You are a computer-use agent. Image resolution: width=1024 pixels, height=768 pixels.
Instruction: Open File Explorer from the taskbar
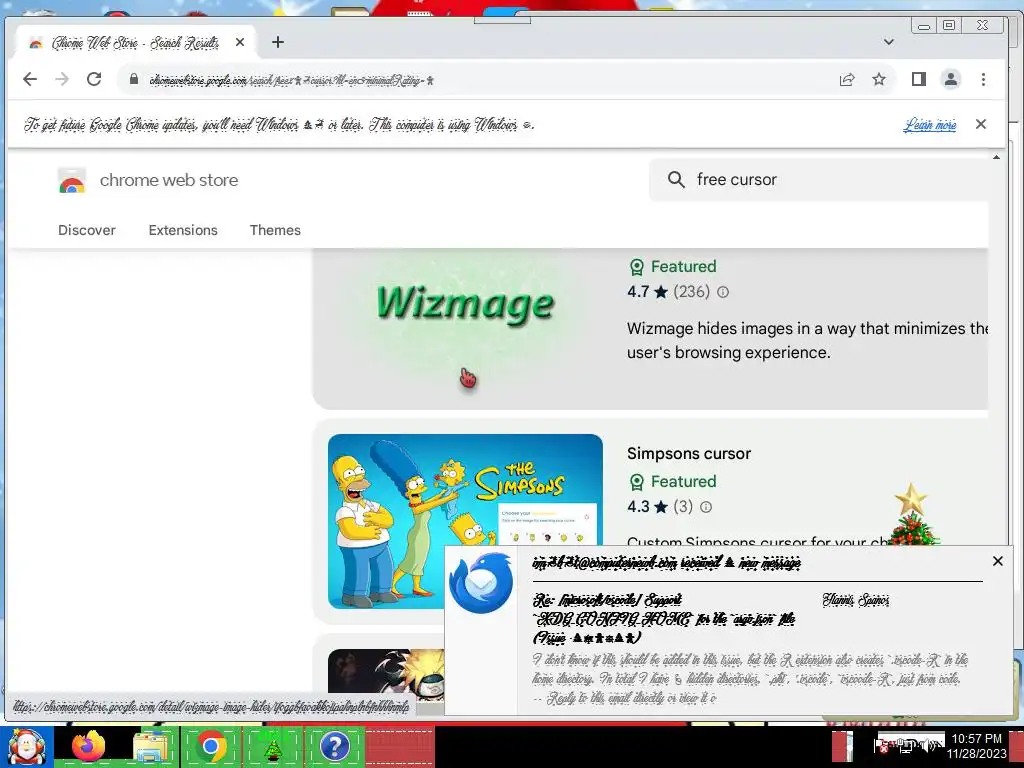150,746
